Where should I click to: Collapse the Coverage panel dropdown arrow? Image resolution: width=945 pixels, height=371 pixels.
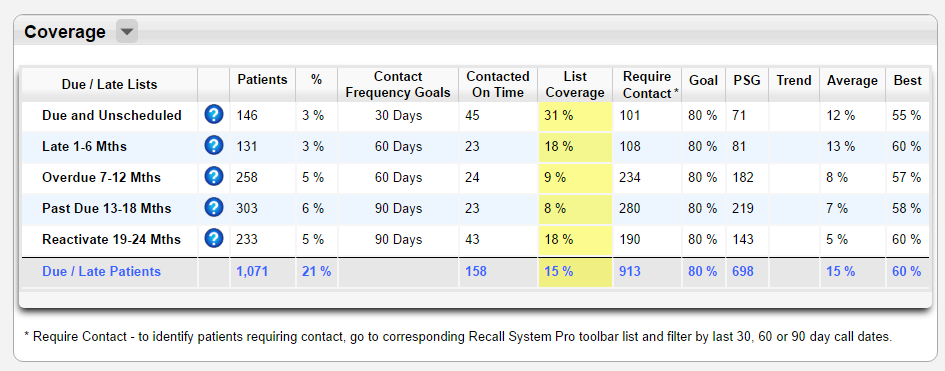(127, 31)
